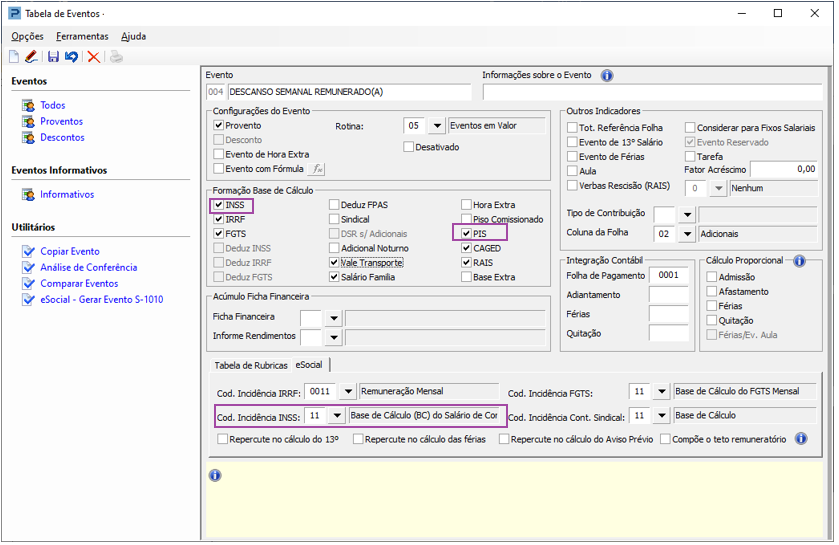The width and height of the screenshot is (839, 545).
Task: Click the info icon after Compõe o teto remuneratório
Action: pyautogui.click(x=801, y=439)
